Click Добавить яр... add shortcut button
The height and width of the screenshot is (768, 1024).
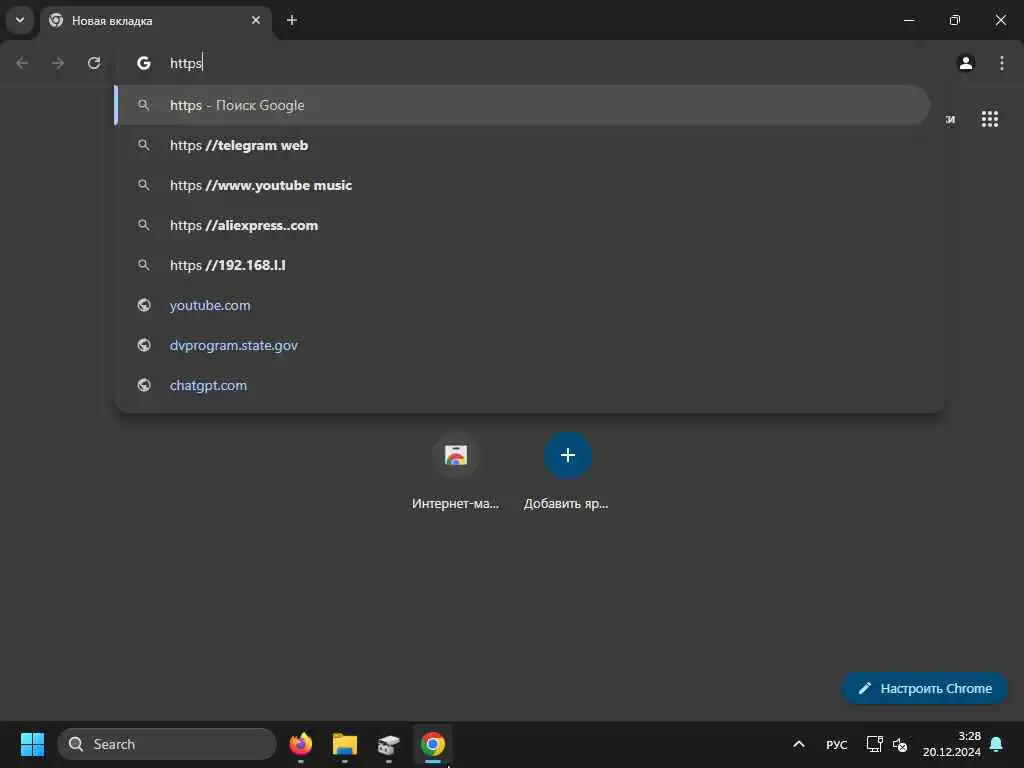(x=567, y=472)
